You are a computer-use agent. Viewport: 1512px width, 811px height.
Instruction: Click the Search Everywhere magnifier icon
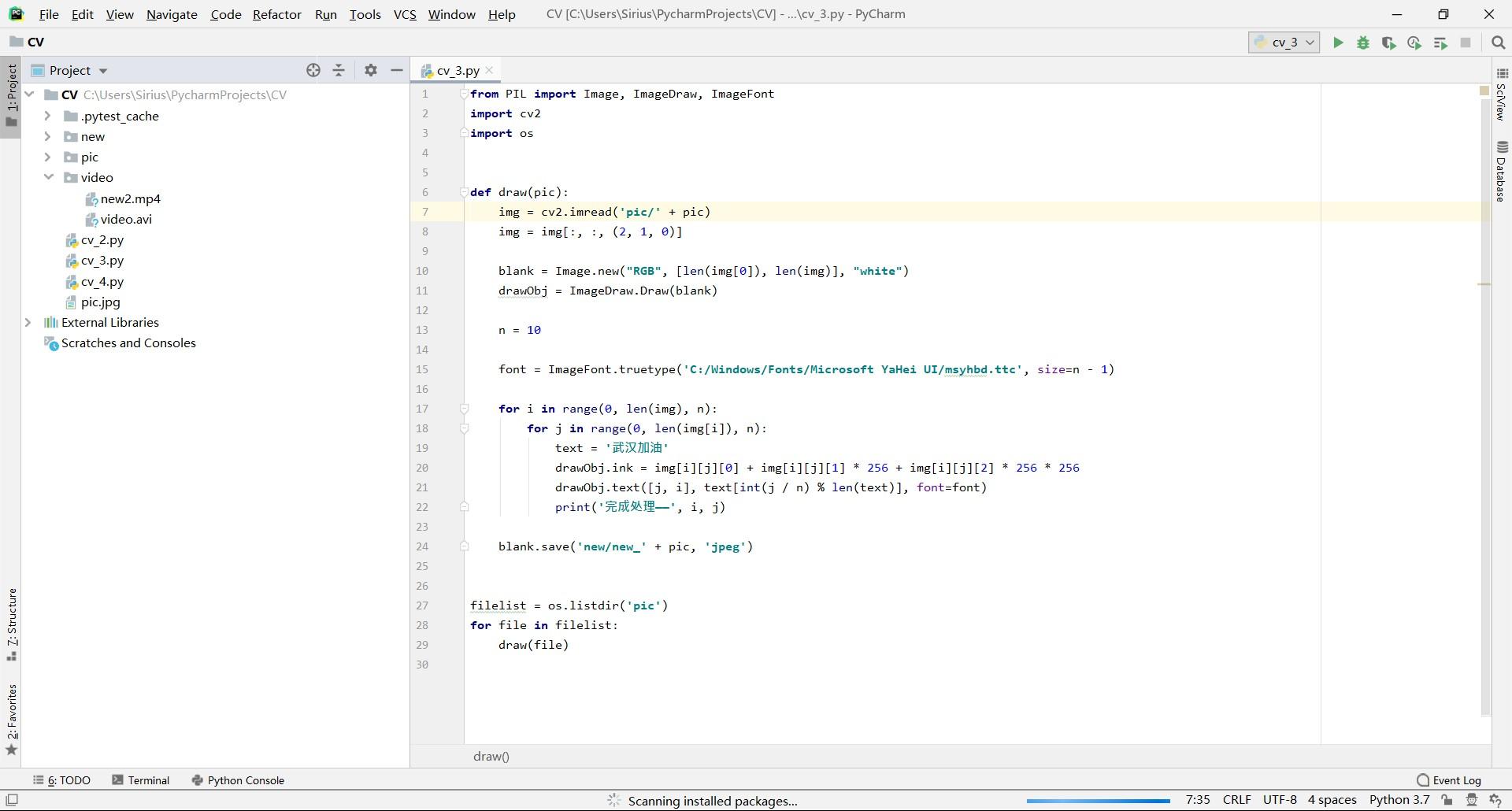click(x=1499, y=43)
